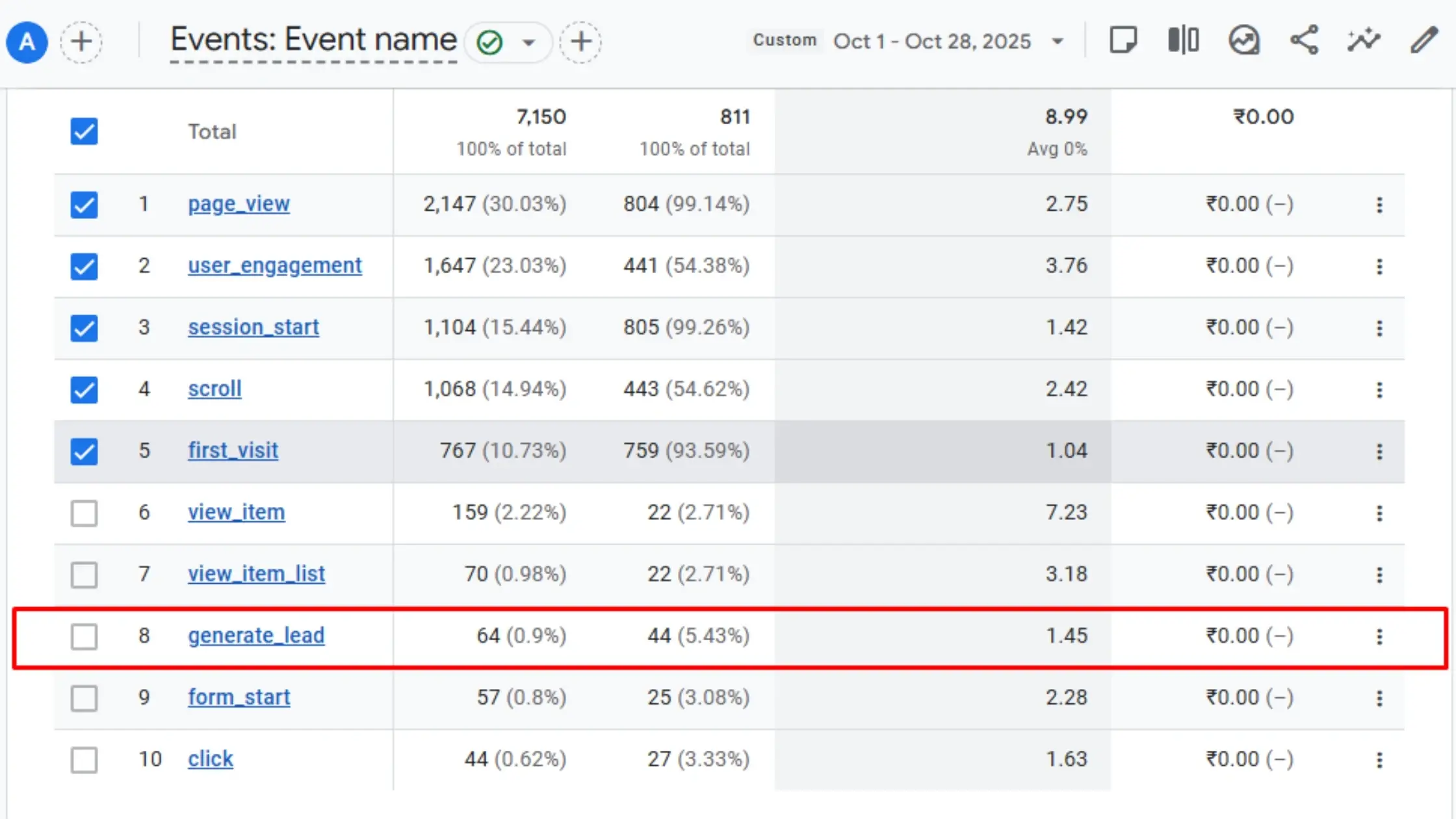This screenshot has width=1456, height=819.
Task: Add a comparison with the left plus icon
Action: tap(81, 42)
